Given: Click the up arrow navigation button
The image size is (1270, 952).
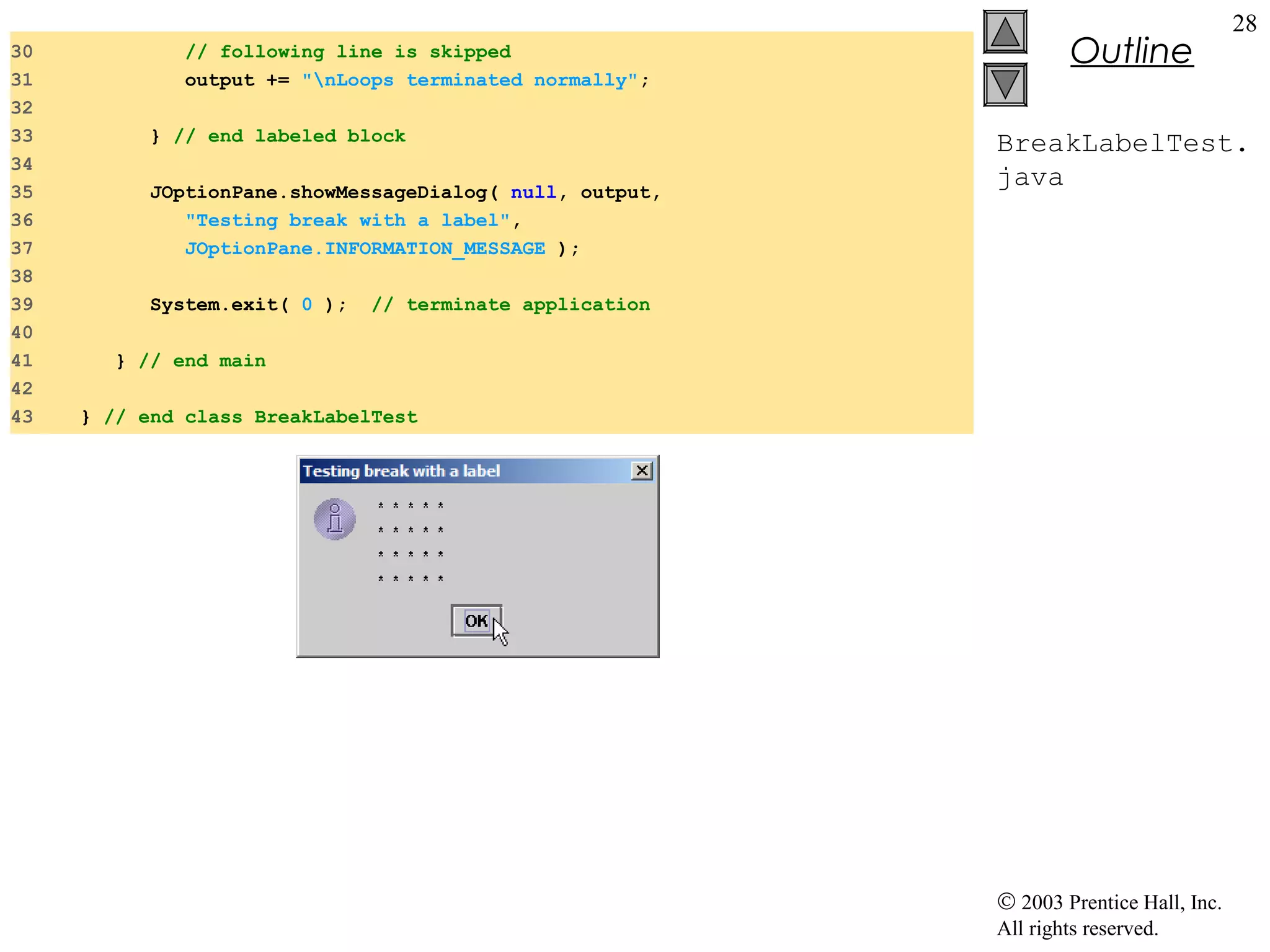Looking at the screenshot, I should click(x=1005, y=32).
